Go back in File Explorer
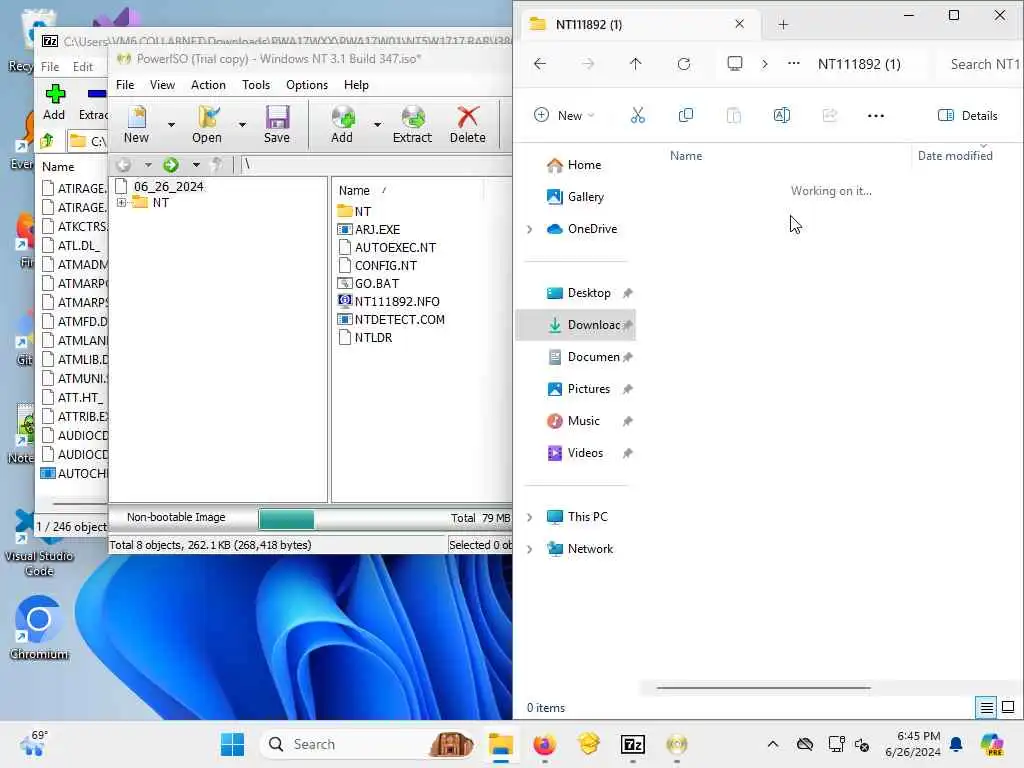The image size is (1024, 768). point(540,64)
